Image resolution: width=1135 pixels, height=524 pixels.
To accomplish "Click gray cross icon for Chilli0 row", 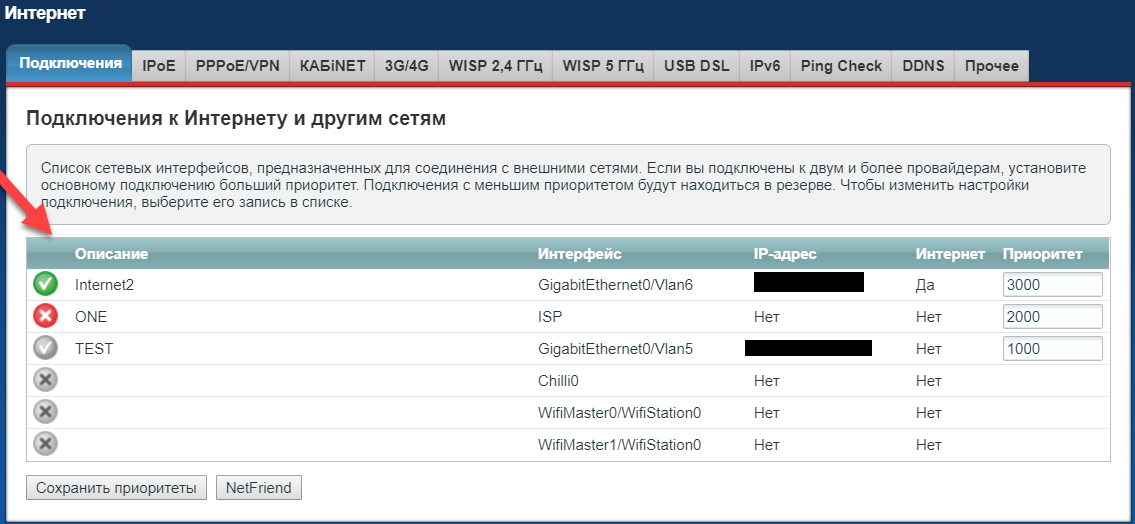I will coord(45,381).
